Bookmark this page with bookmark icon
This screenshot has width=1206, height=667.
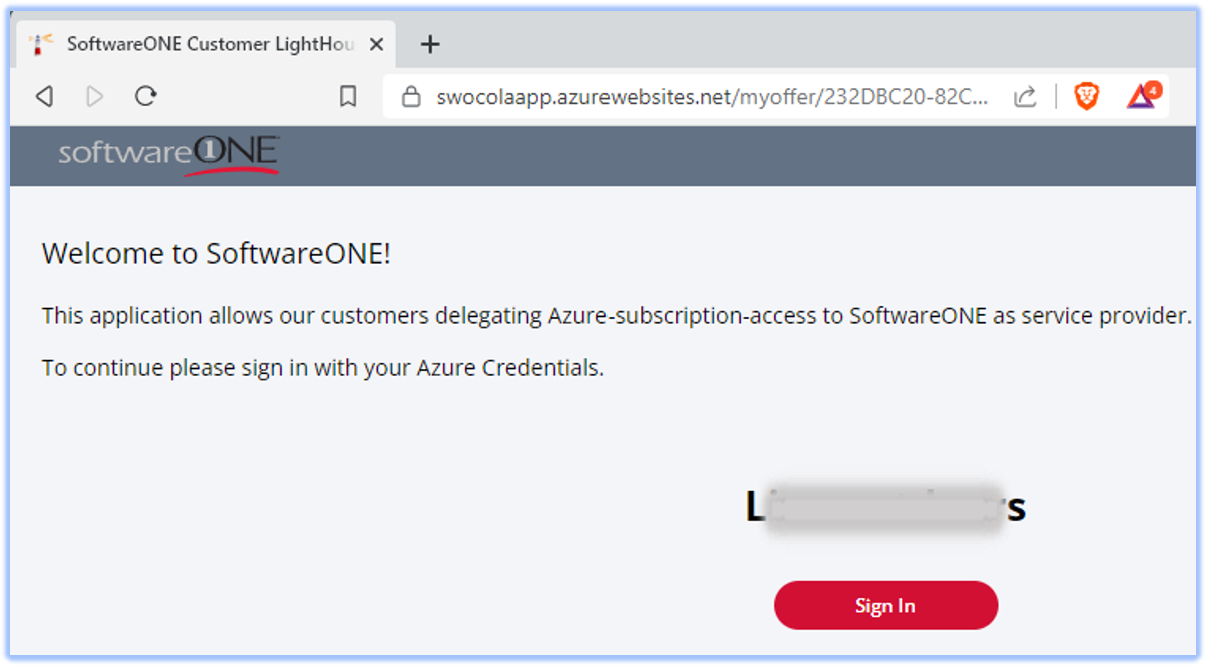[348, 96]
